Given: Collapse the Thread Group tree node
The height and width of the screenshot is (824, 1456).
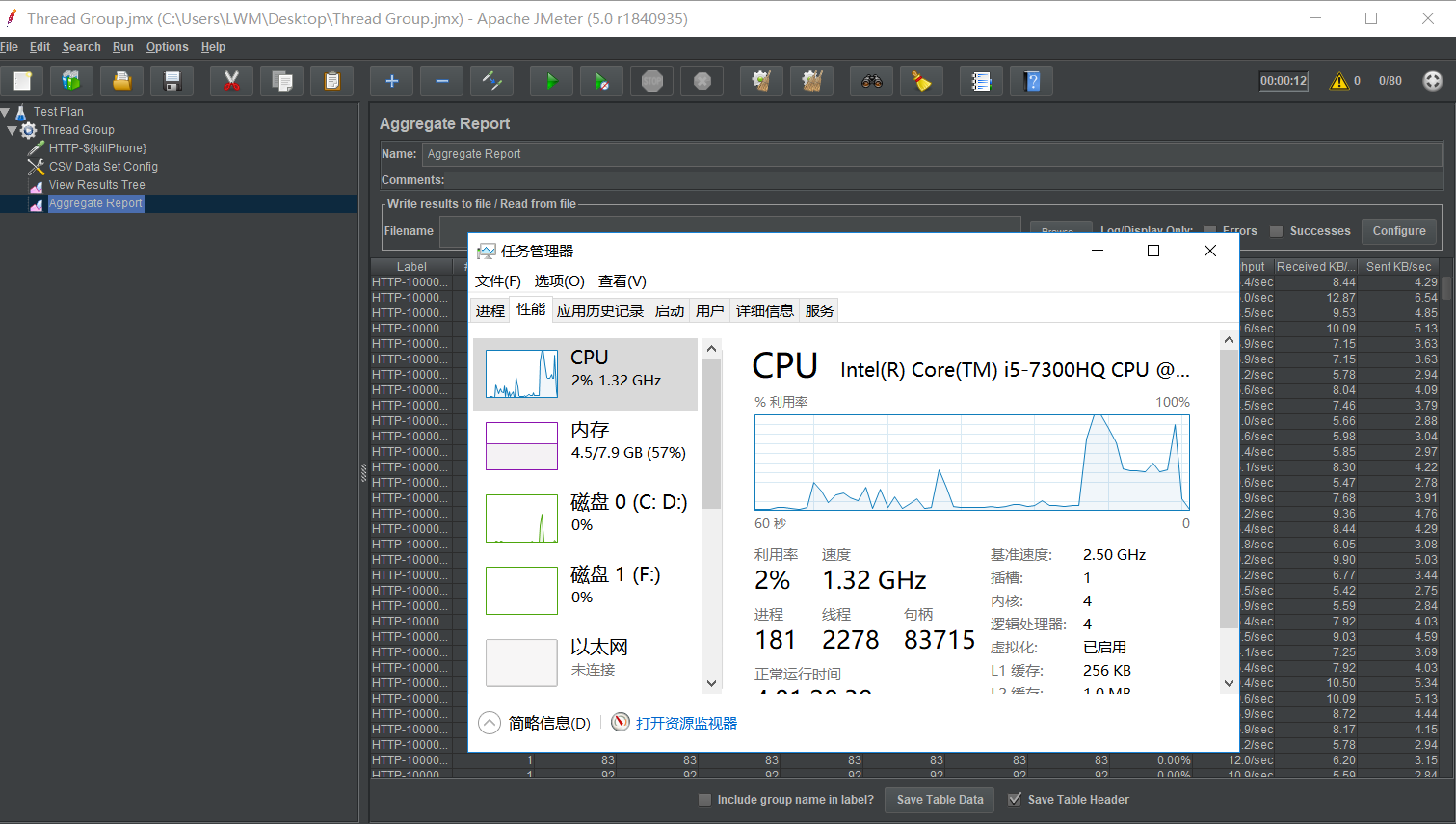Looking at the screenshot, I should point(13,130).
